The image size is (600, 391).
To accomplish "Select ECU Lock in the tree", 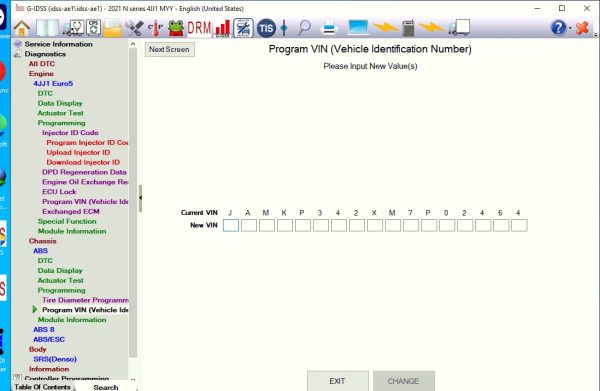I will pyautogui.click(x=59, y=192).
